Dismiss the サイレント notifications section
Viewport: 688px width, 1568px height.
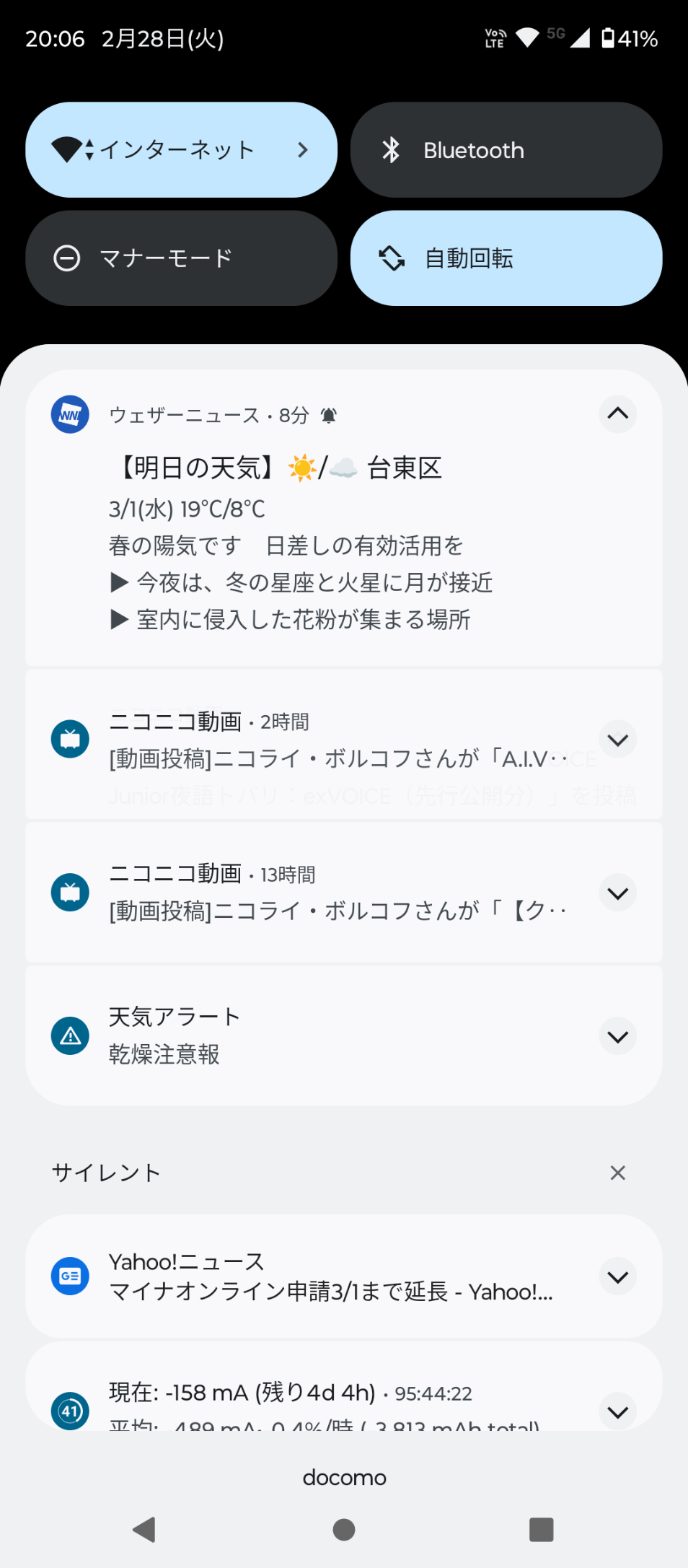click(x=617, y=1173)
